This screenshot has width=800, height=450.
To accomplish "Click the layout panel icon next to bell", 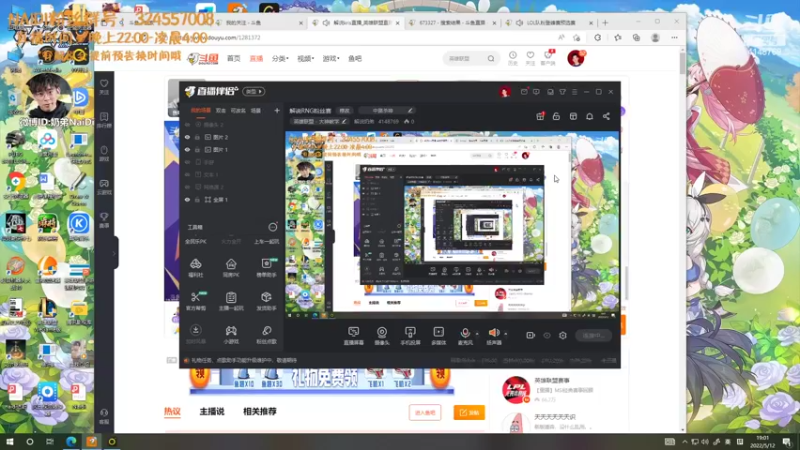I will tap(573, 116).
